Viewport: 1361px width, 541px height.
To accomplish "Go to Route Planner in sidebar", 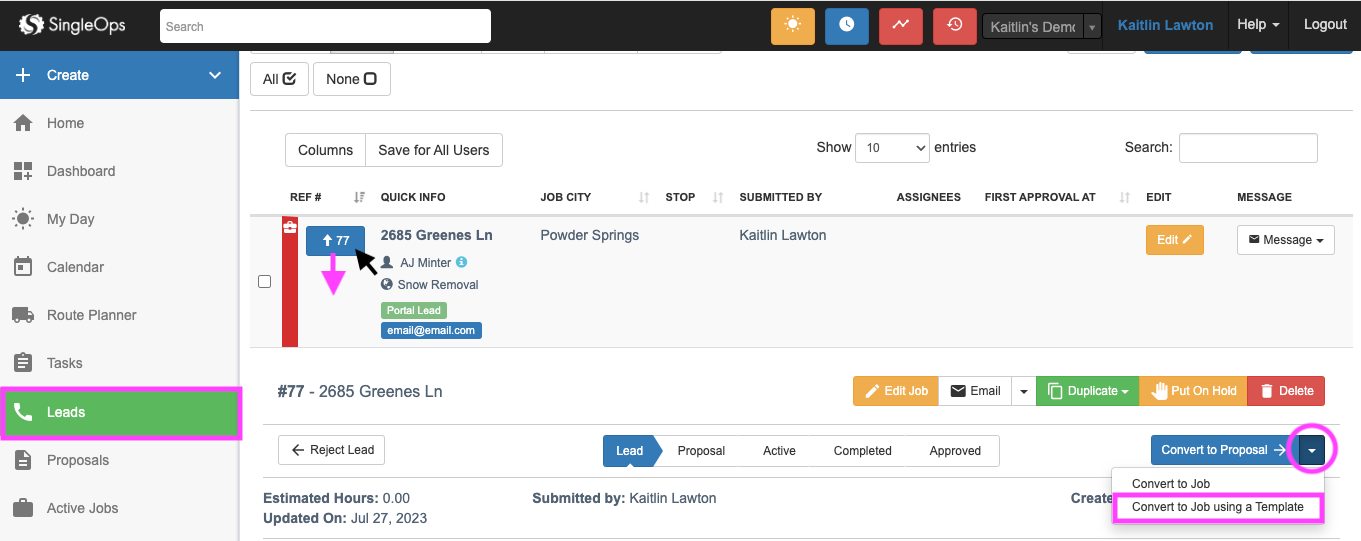I will pos(91,315).
